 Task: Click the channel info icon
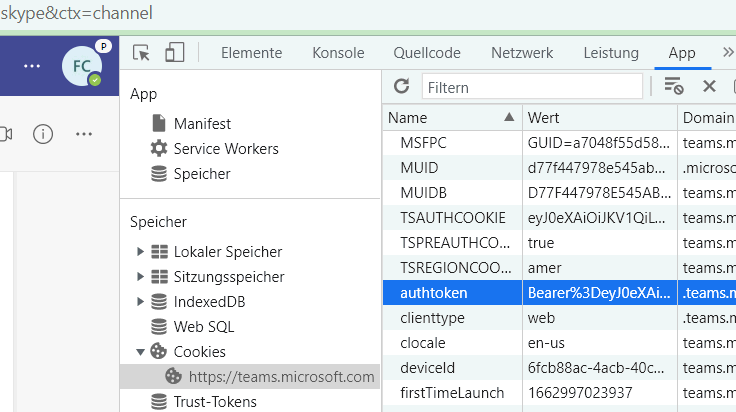(43, 134)
